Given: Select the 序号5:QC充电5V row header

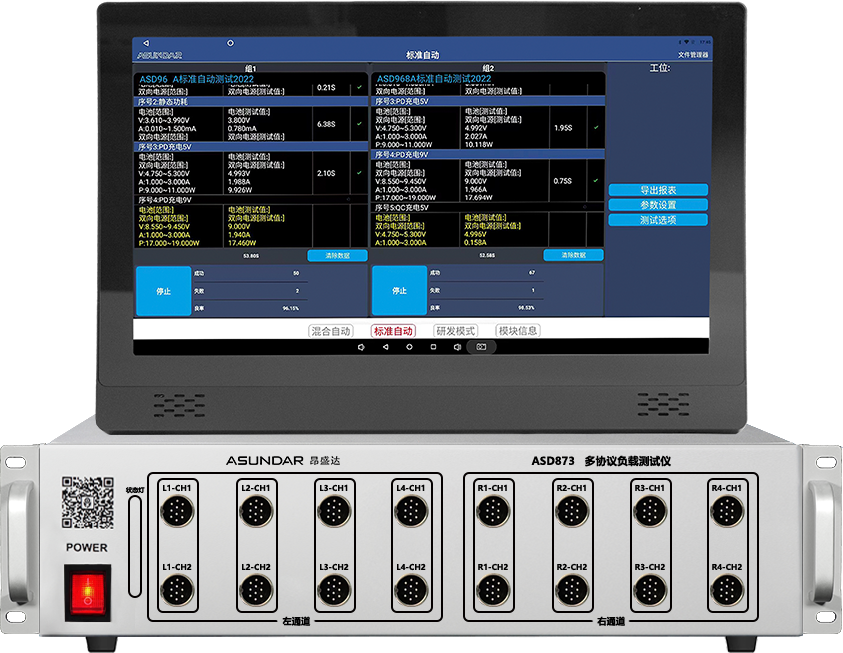Looking at the screenshot, I should point(488,207).
